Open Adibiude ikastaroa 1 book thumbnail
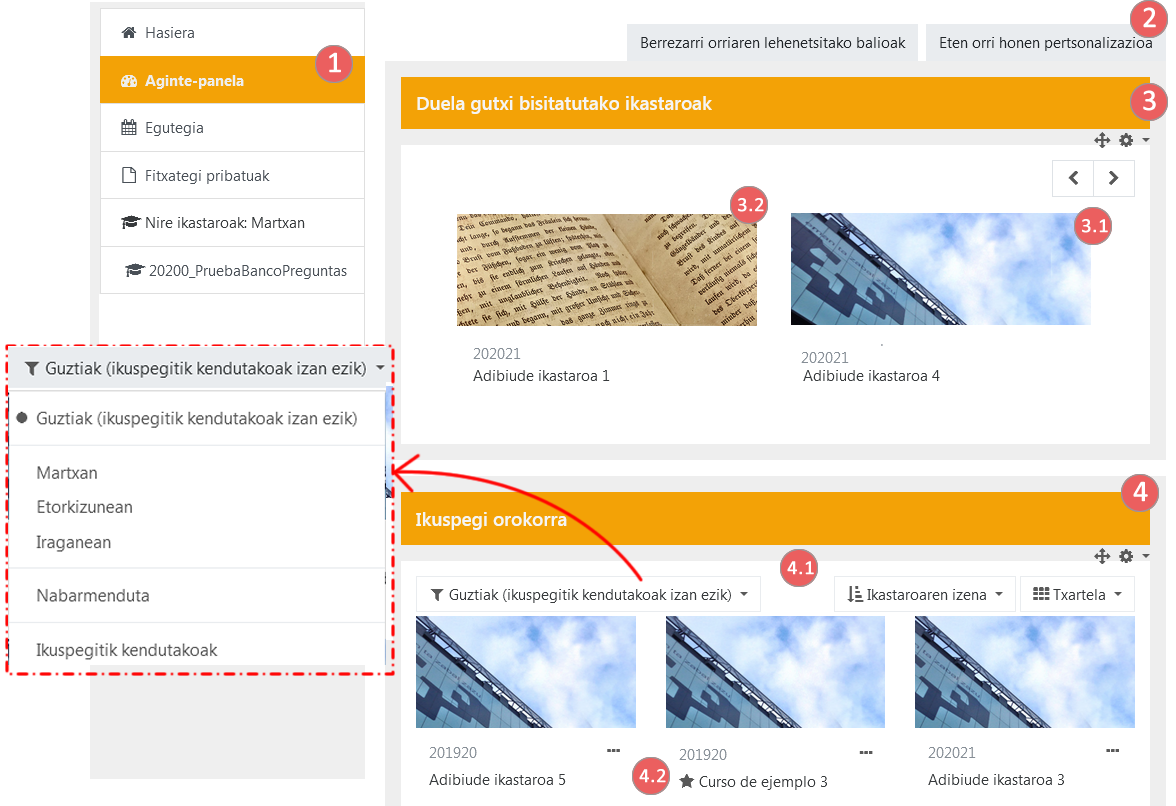Screen dimensions: 1176x806 [606, 270]
